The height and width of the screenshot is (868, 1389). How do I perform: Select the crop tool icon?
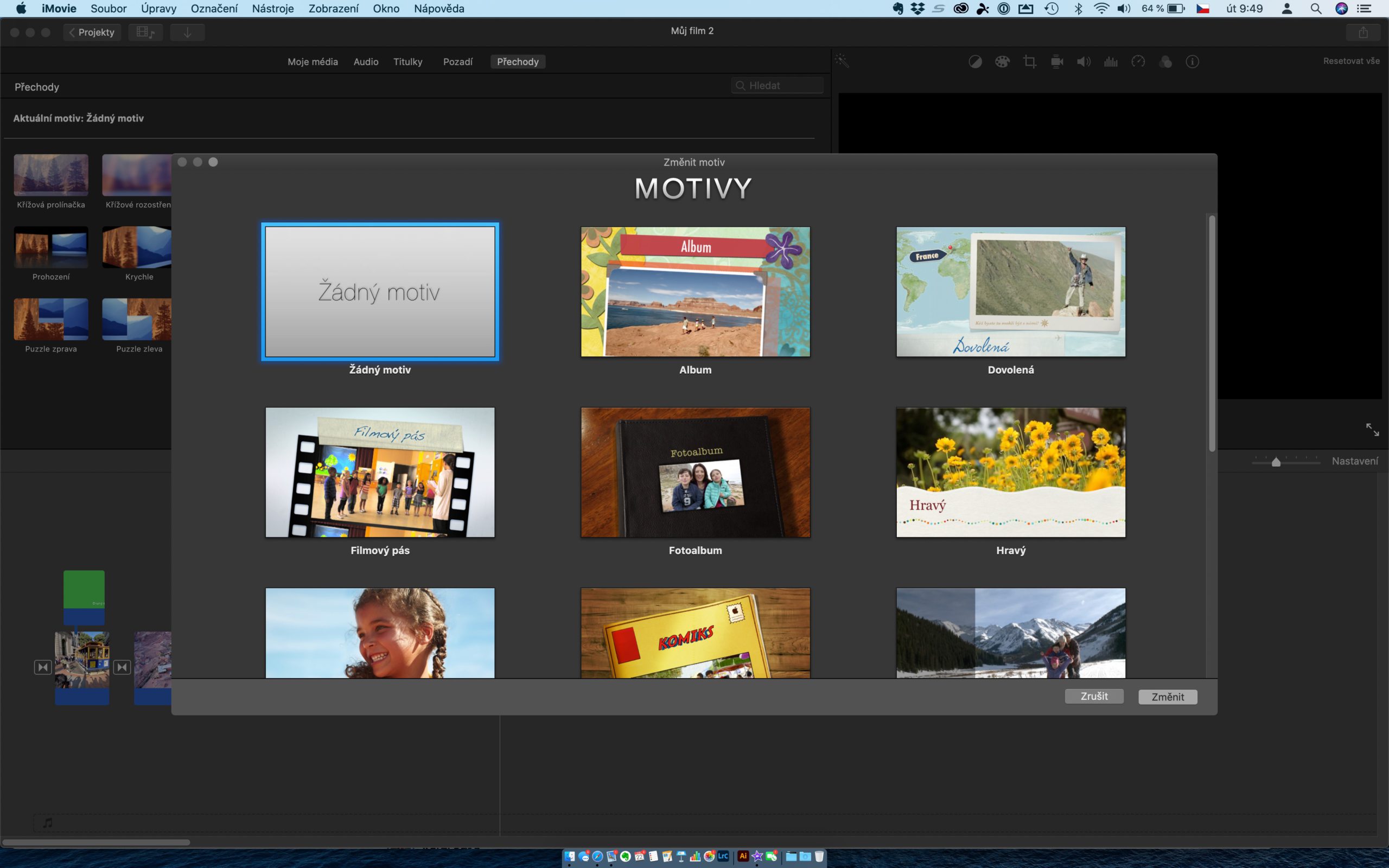click(1030, 61)
